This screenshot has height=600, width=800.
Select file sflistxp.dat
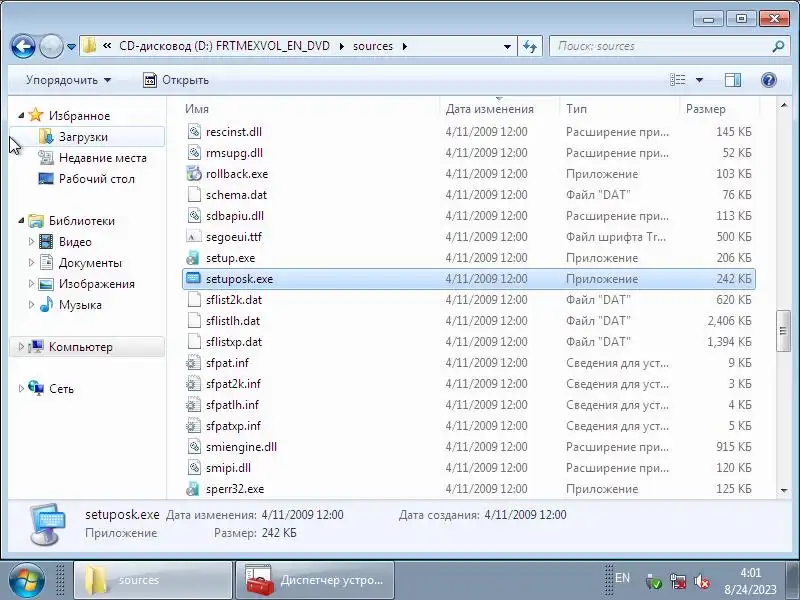pyautogui.click(x=234, y=342)
